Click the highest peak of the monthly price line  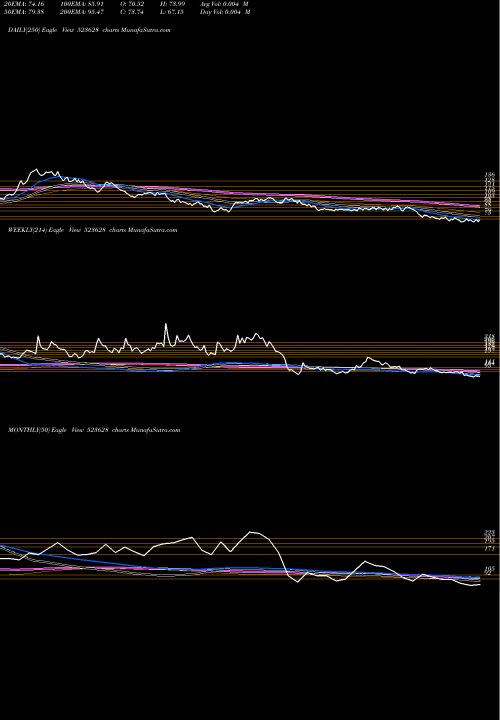click(251, 532)
